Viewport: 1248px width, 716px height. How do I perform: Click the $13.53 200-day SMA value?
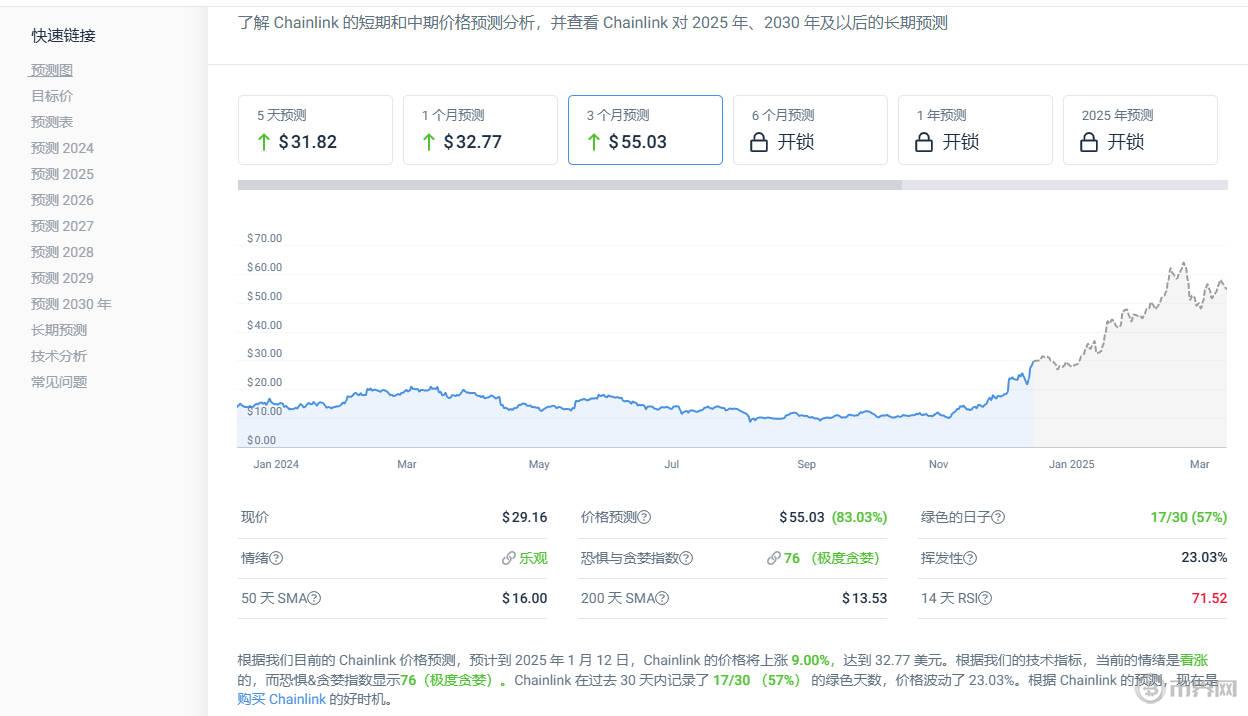click(x=865, y=598)
